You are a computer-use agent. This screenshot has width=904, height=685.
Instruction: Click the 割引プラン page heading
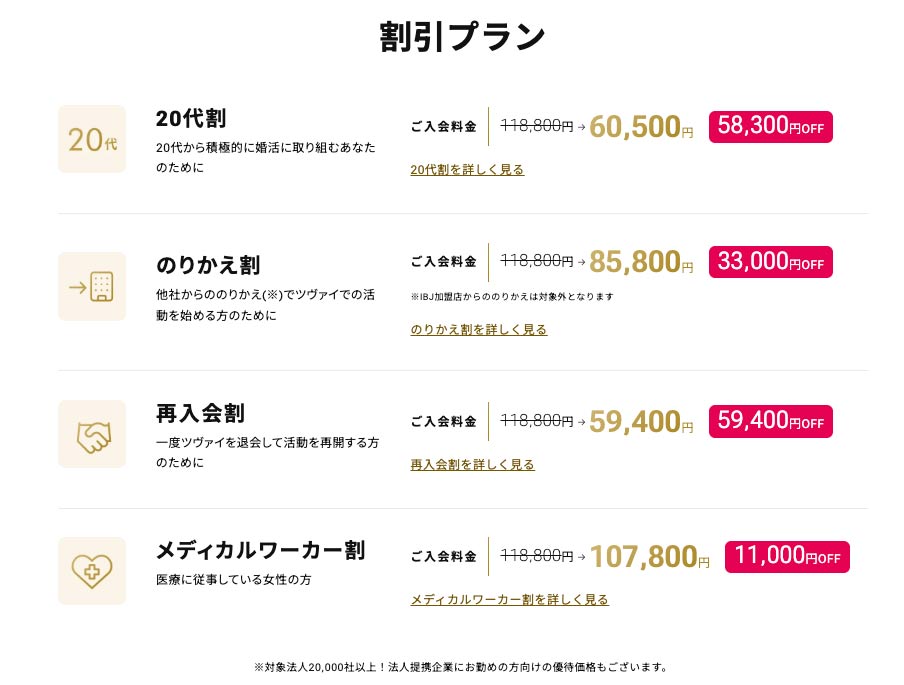pos(462,36)
